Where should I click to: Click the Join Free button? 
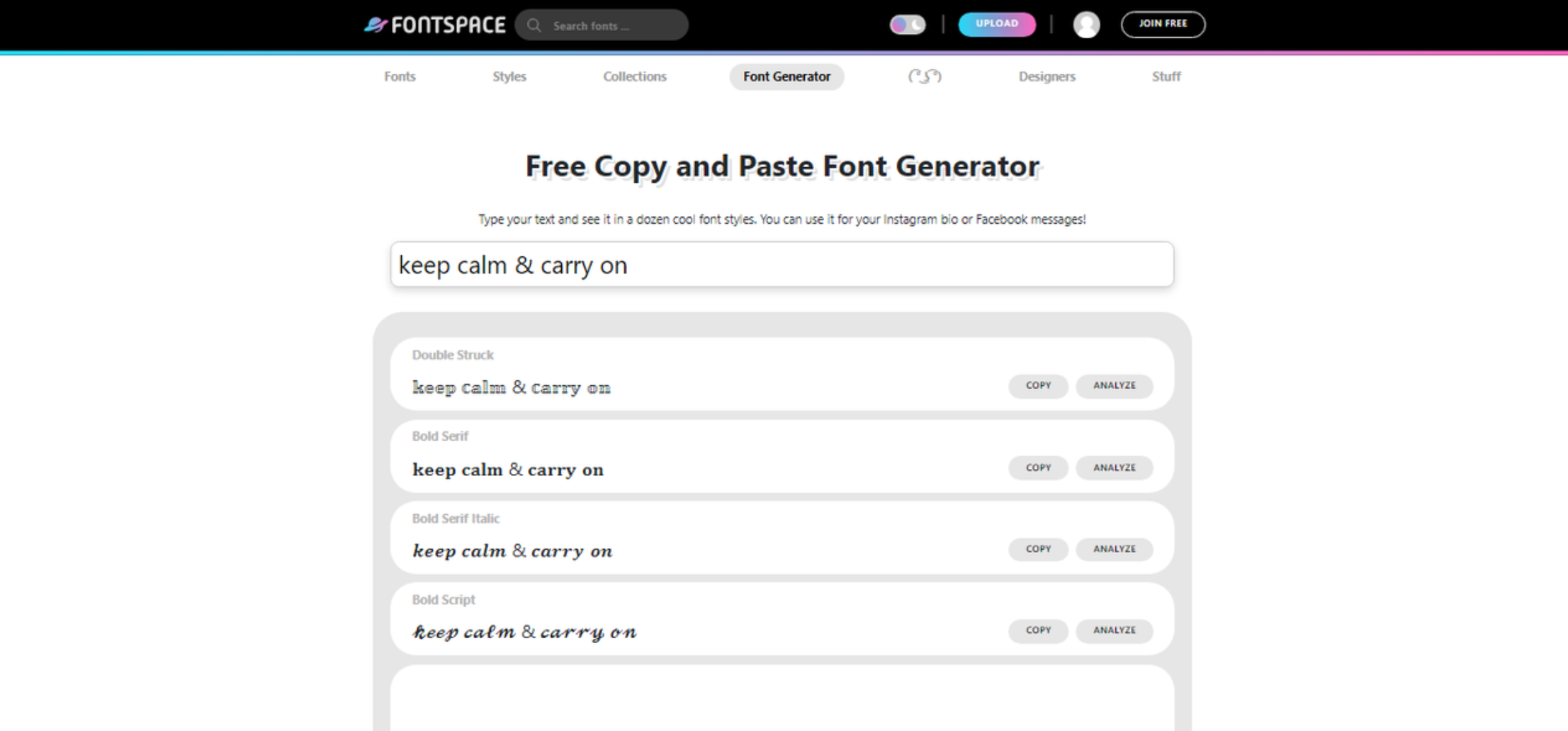(x=1162, y=24)
